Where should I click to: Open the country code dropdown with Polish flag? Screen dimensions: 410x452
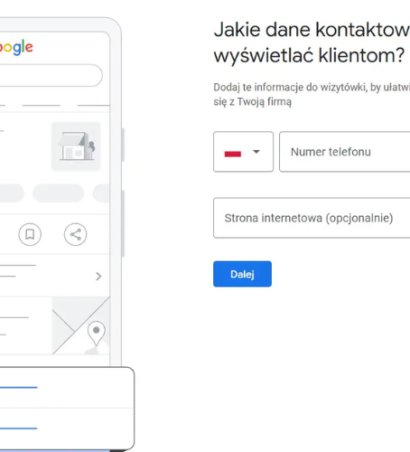coord(243,152)
